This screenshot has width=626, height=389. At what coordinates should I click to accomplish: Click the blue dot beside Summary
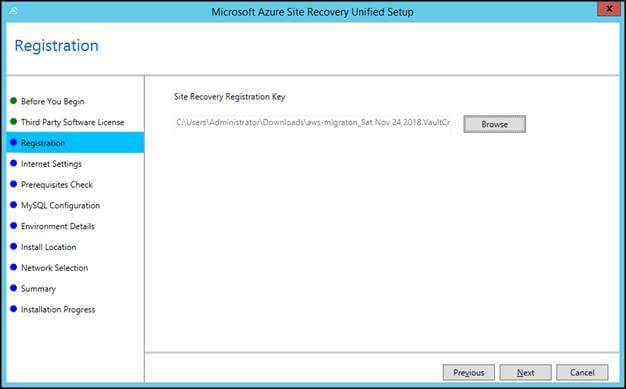tap(14, 288)
